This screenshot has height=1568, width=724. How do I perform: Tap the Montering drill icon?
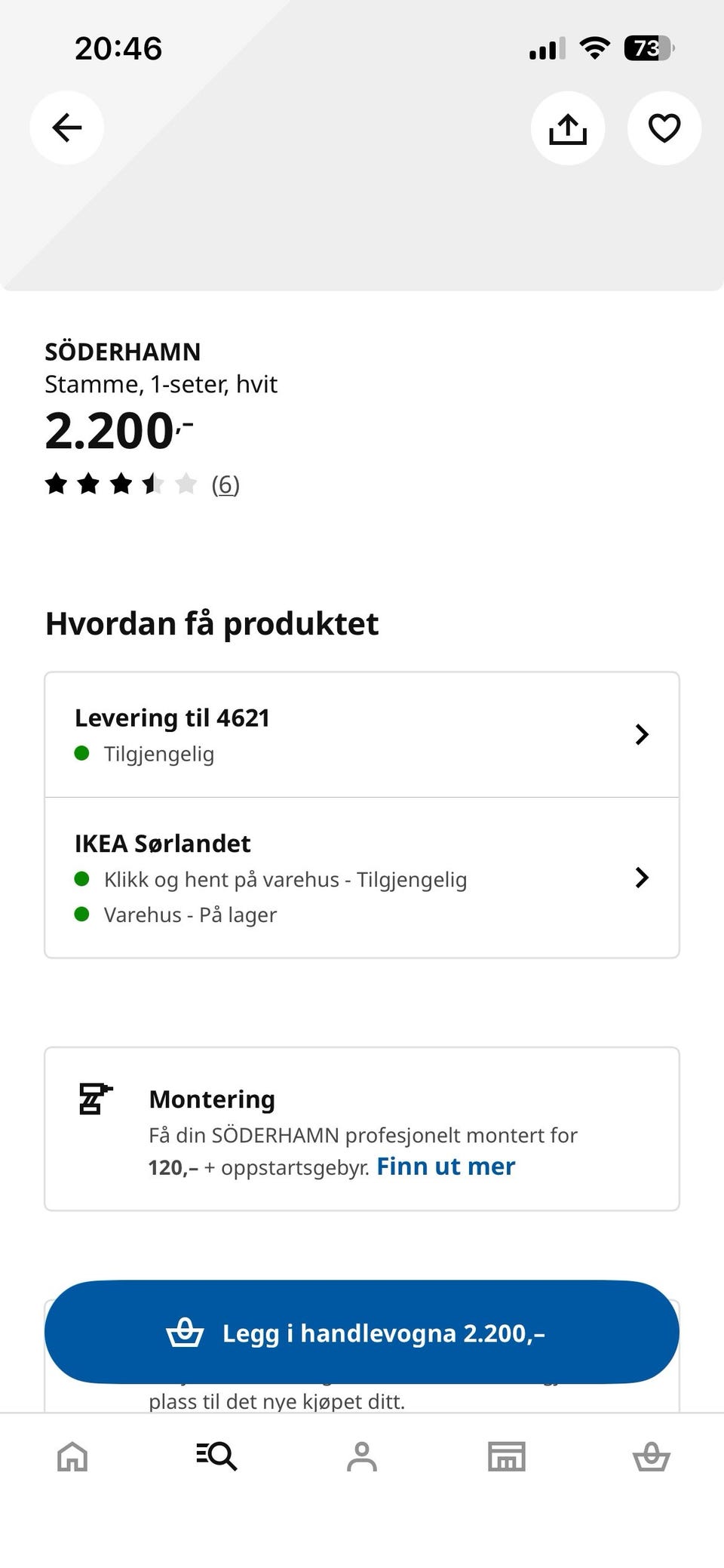[95, 1099]
